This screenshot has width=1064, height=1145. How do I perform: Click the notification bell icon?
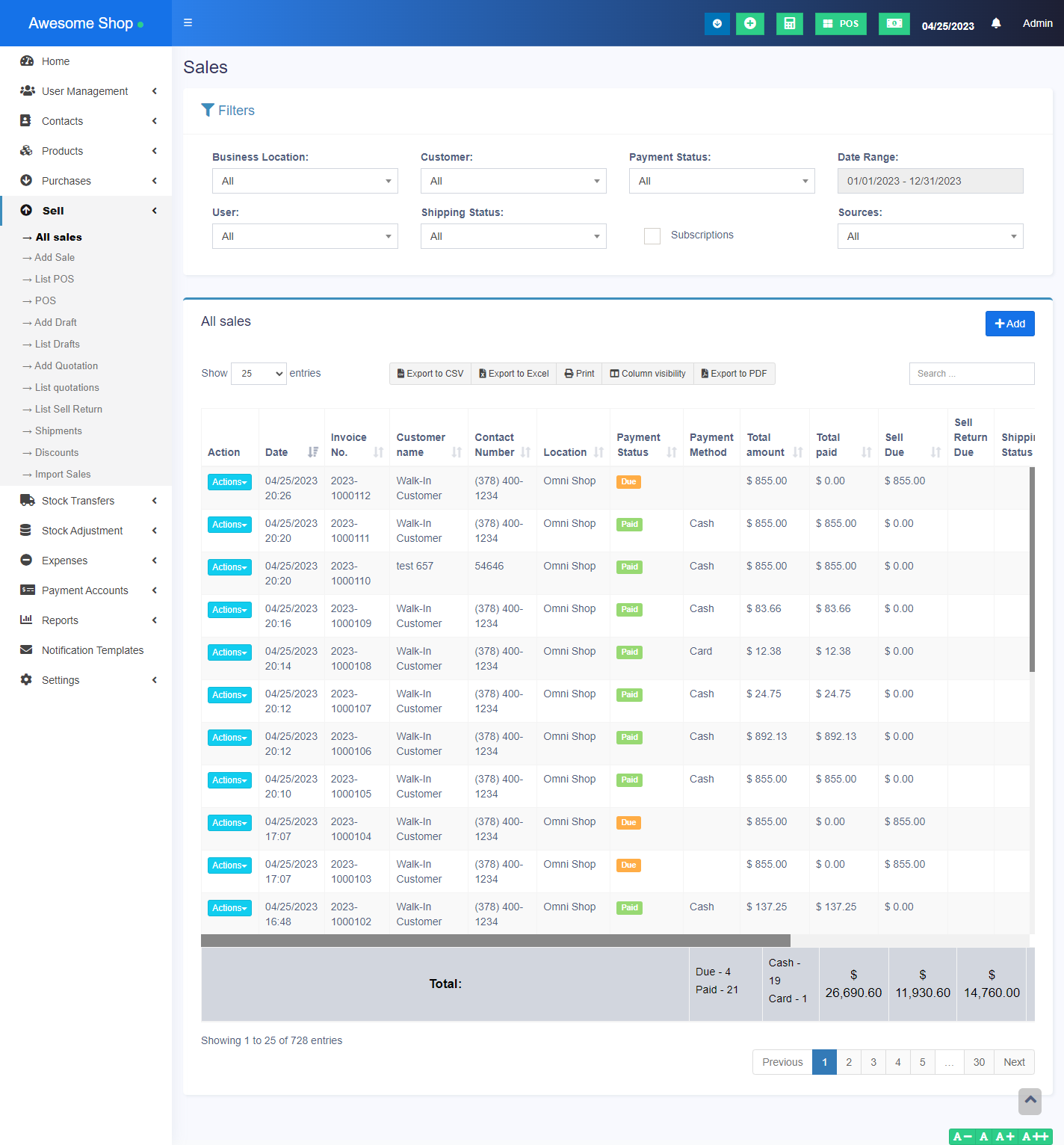(x=995, y=23)
